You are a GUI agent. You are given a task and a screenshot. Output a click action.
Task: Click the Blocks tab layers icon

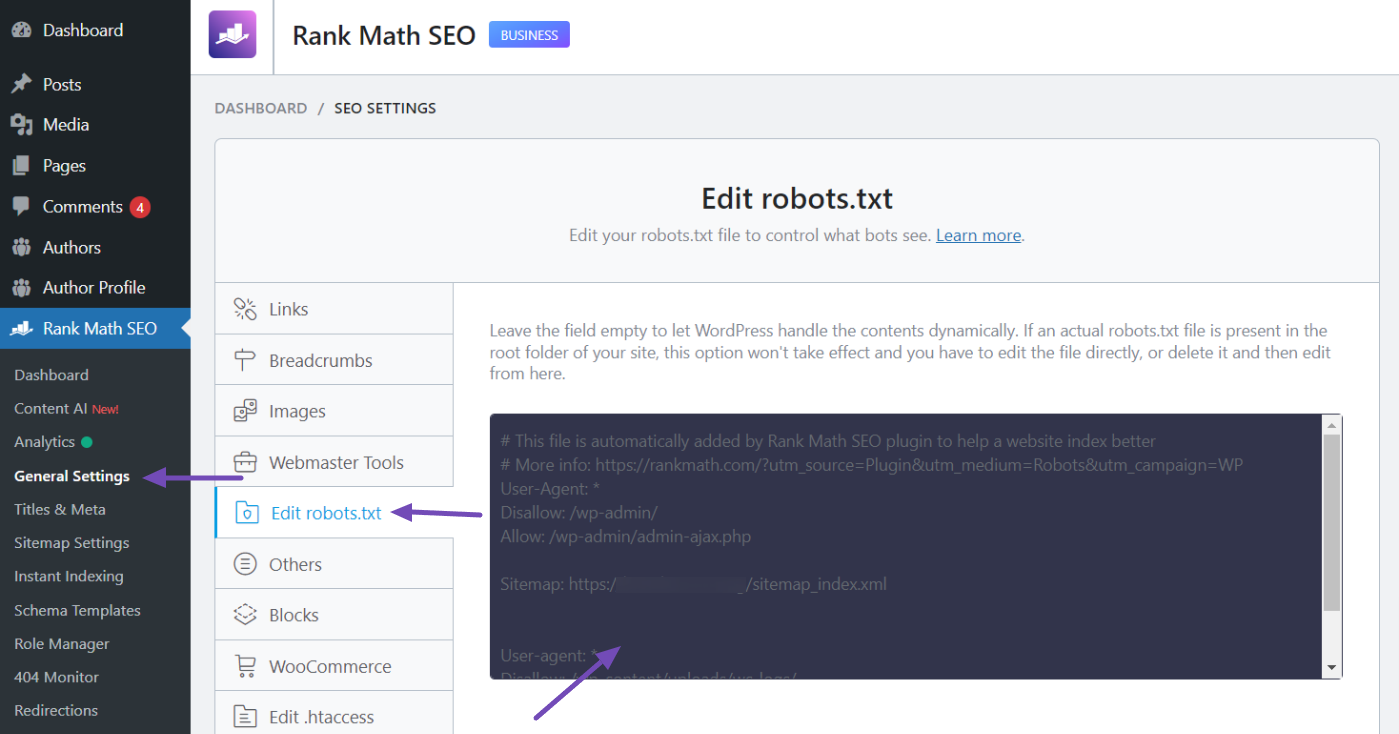click(x=245, y=615)
